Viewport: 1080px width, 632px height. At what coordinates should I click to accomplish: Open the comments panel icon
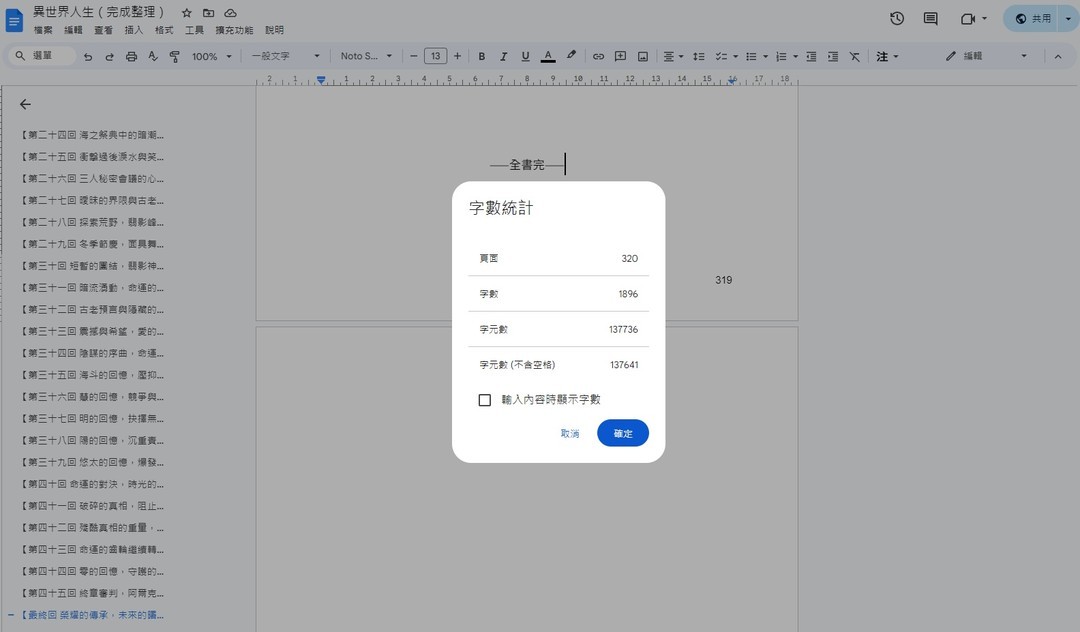point(931,19)
